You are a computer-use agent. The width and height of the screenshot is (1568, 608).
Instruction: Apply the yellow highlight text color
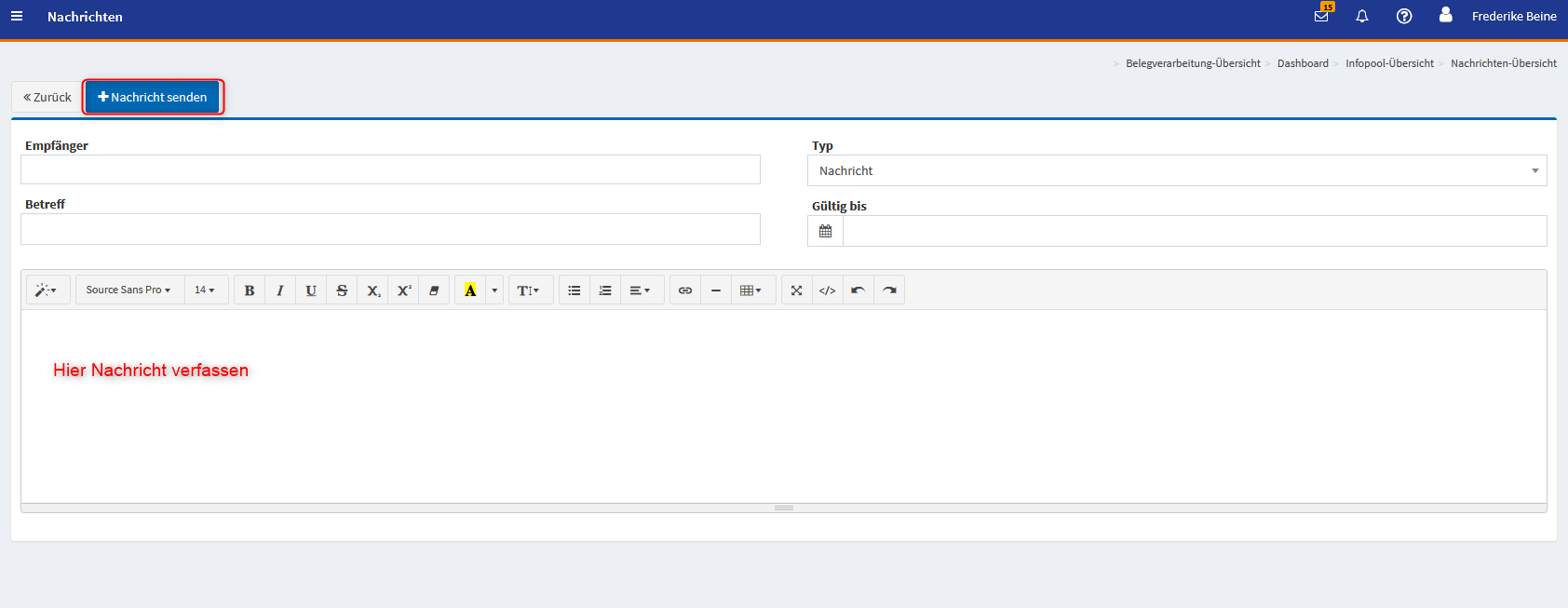pos(470,290)
